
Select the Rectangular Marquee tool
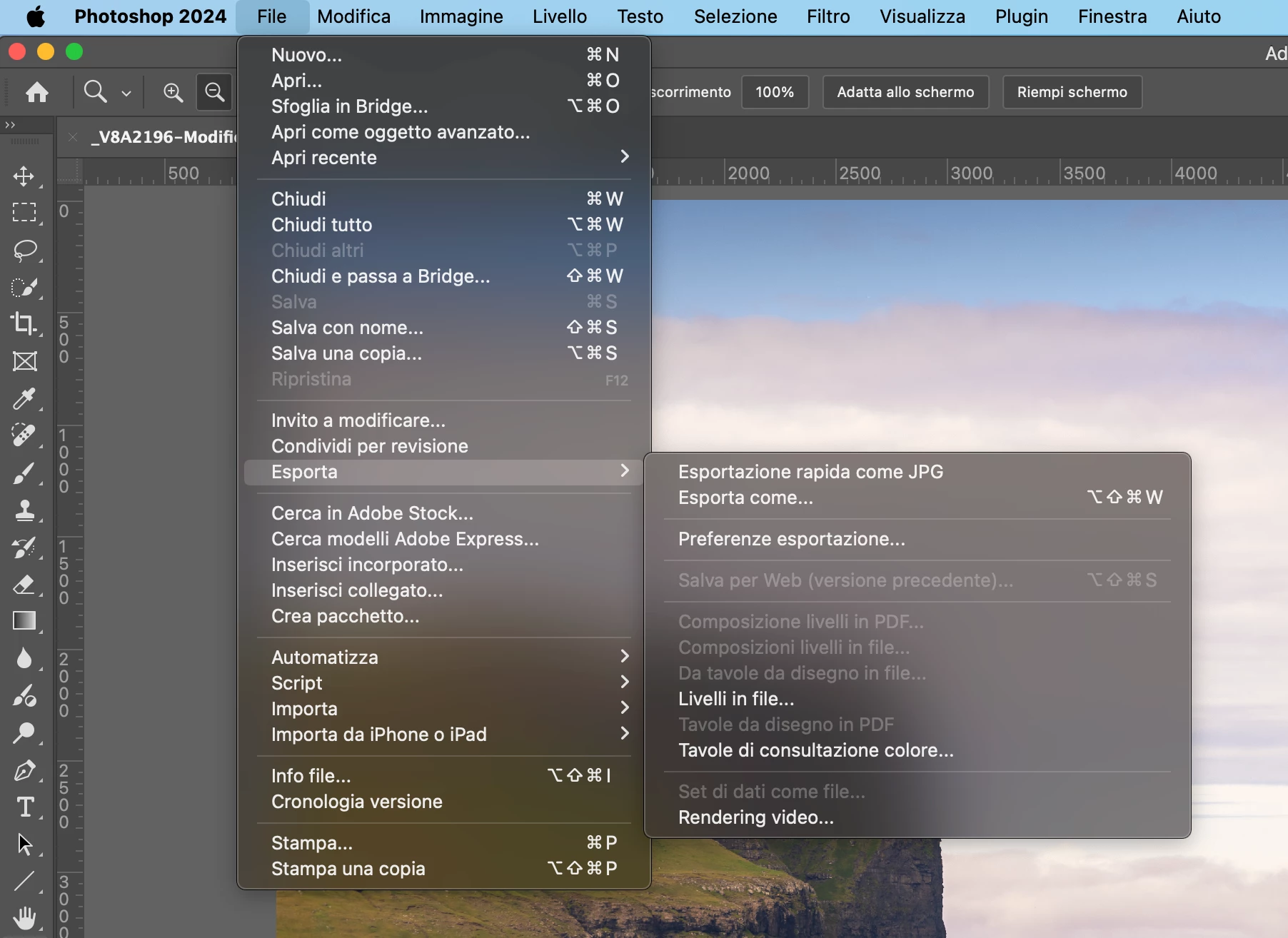click(x=24, y=213)
